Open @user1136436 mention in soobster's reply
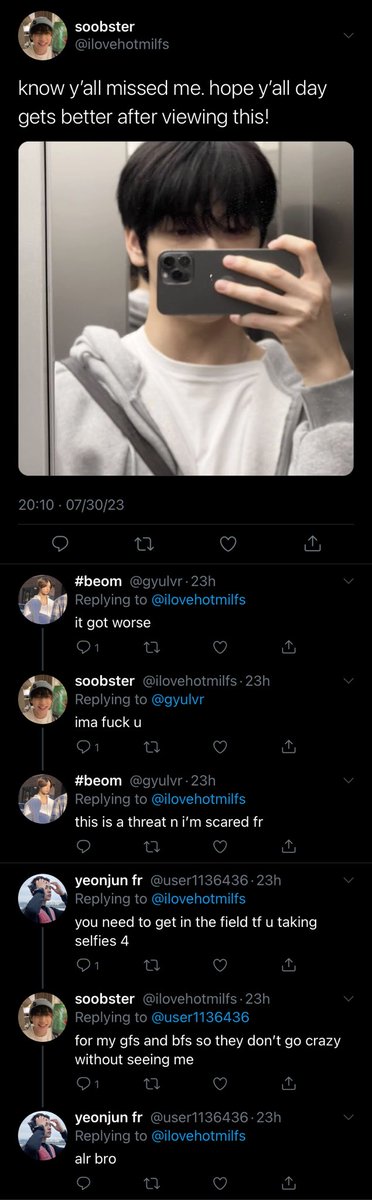Viewport: 372px width, 1200px height. point(199,1016)
